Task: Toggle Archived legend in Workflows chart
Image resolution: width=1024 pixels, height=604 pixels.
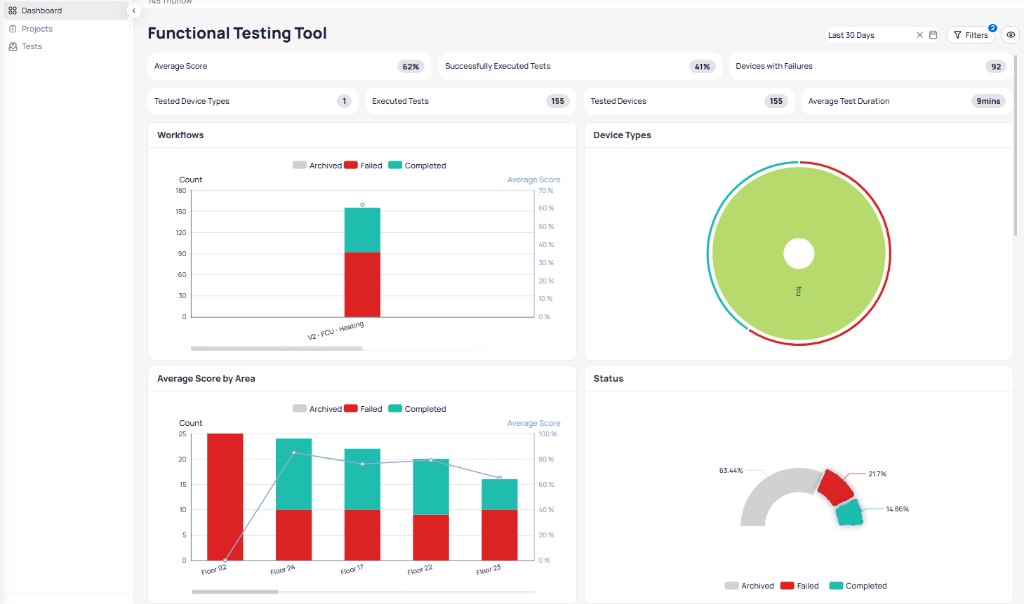Action: (x=317, y=166)
